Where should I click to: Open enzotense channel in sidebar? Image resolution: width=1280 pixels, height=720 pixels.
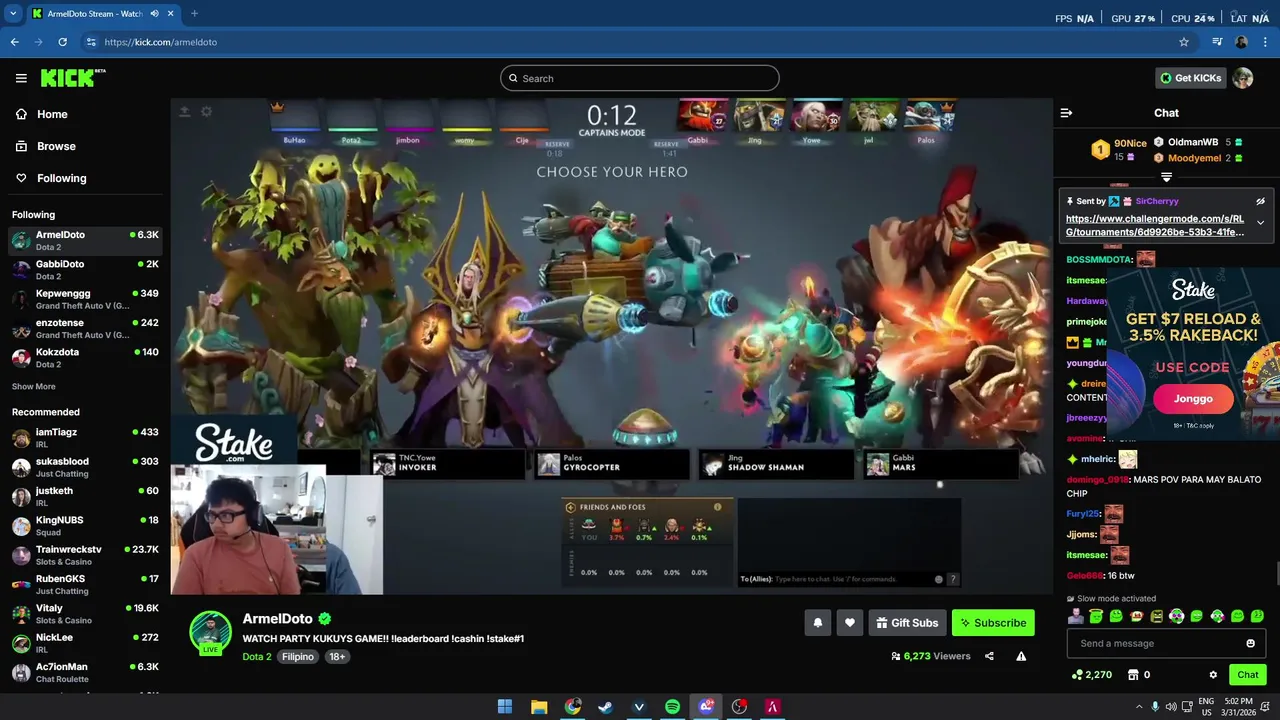[85, 328]
